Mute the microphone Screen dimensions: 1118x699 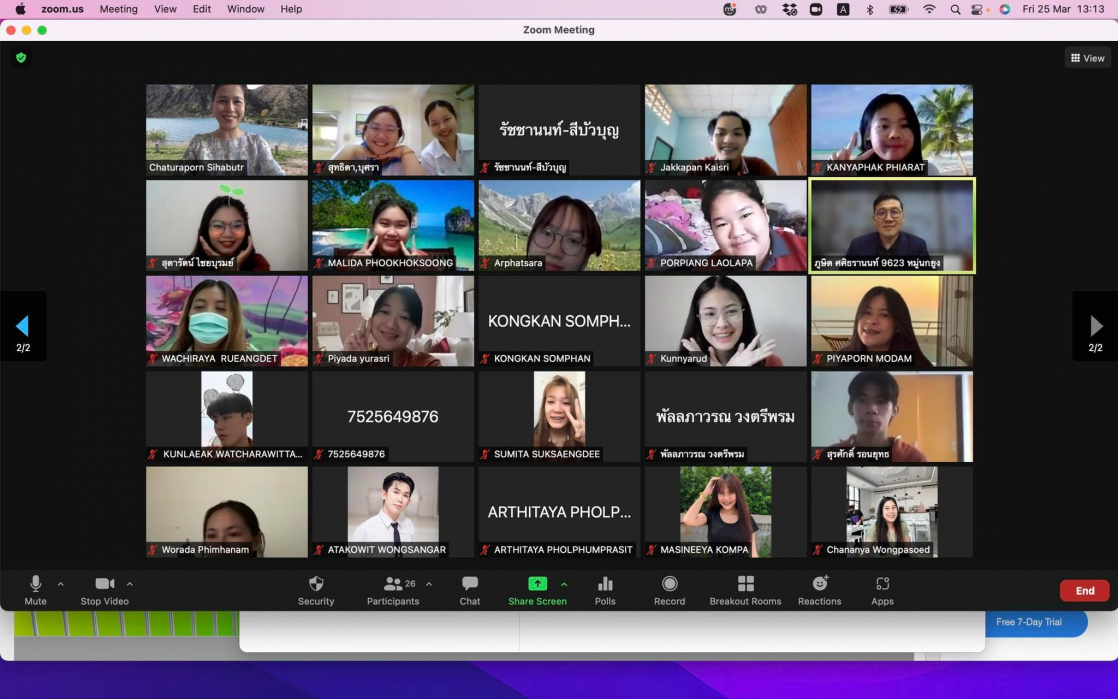pyautogui.click(x=36, y=584)
